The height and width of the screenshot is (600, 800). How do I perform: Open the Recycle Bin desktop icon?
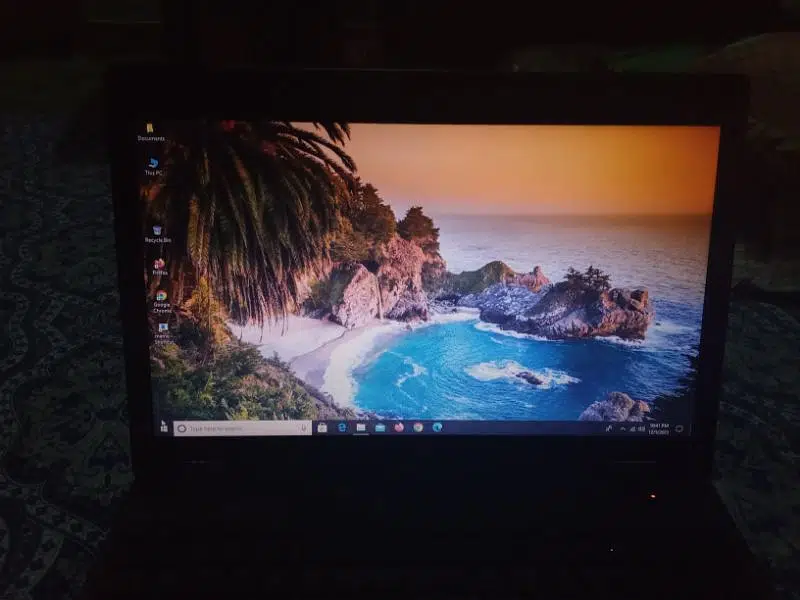[157, 232]
